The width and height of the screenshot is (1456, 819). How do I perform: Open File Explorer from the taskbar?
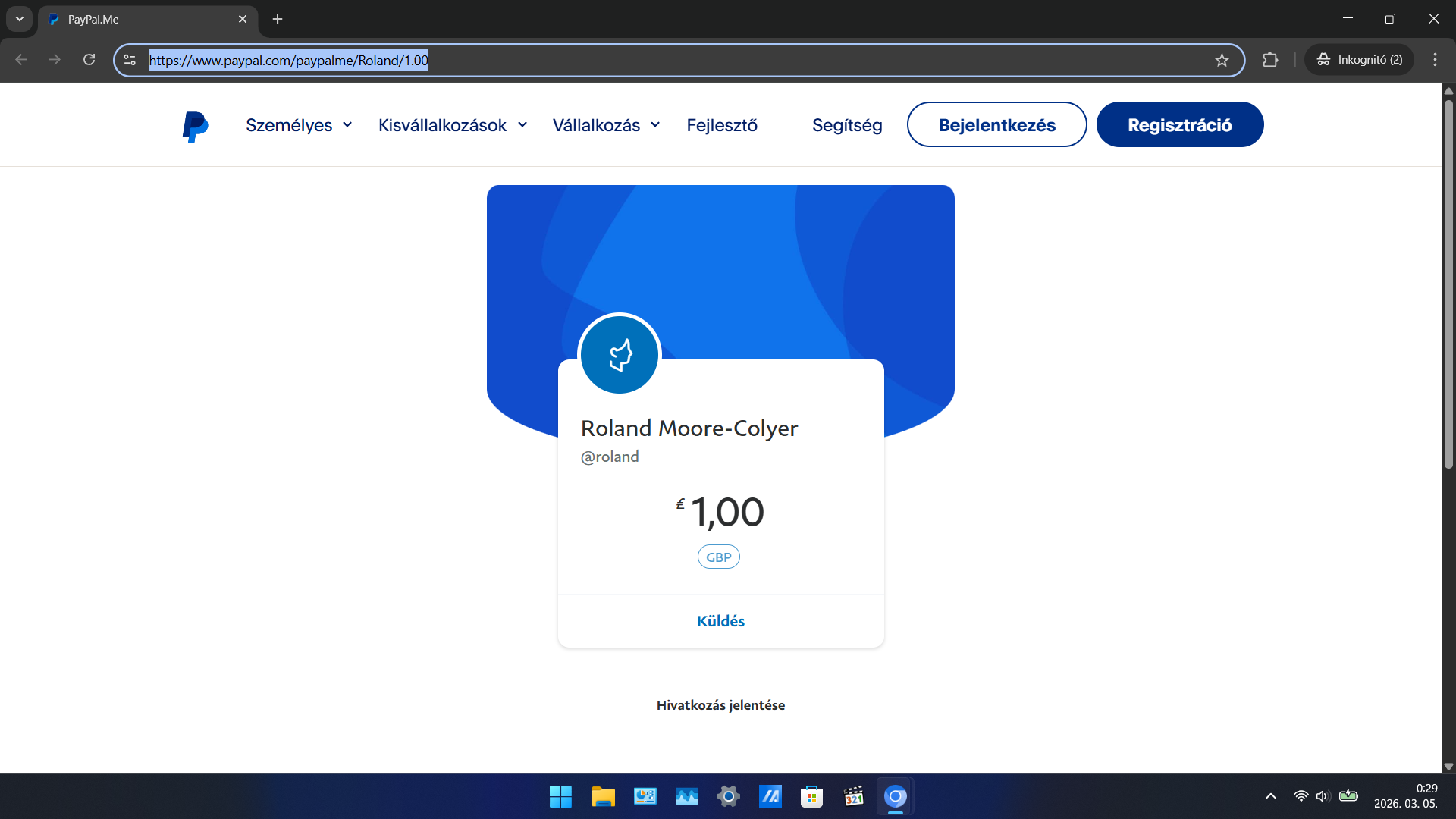click(x=603, y=796)
